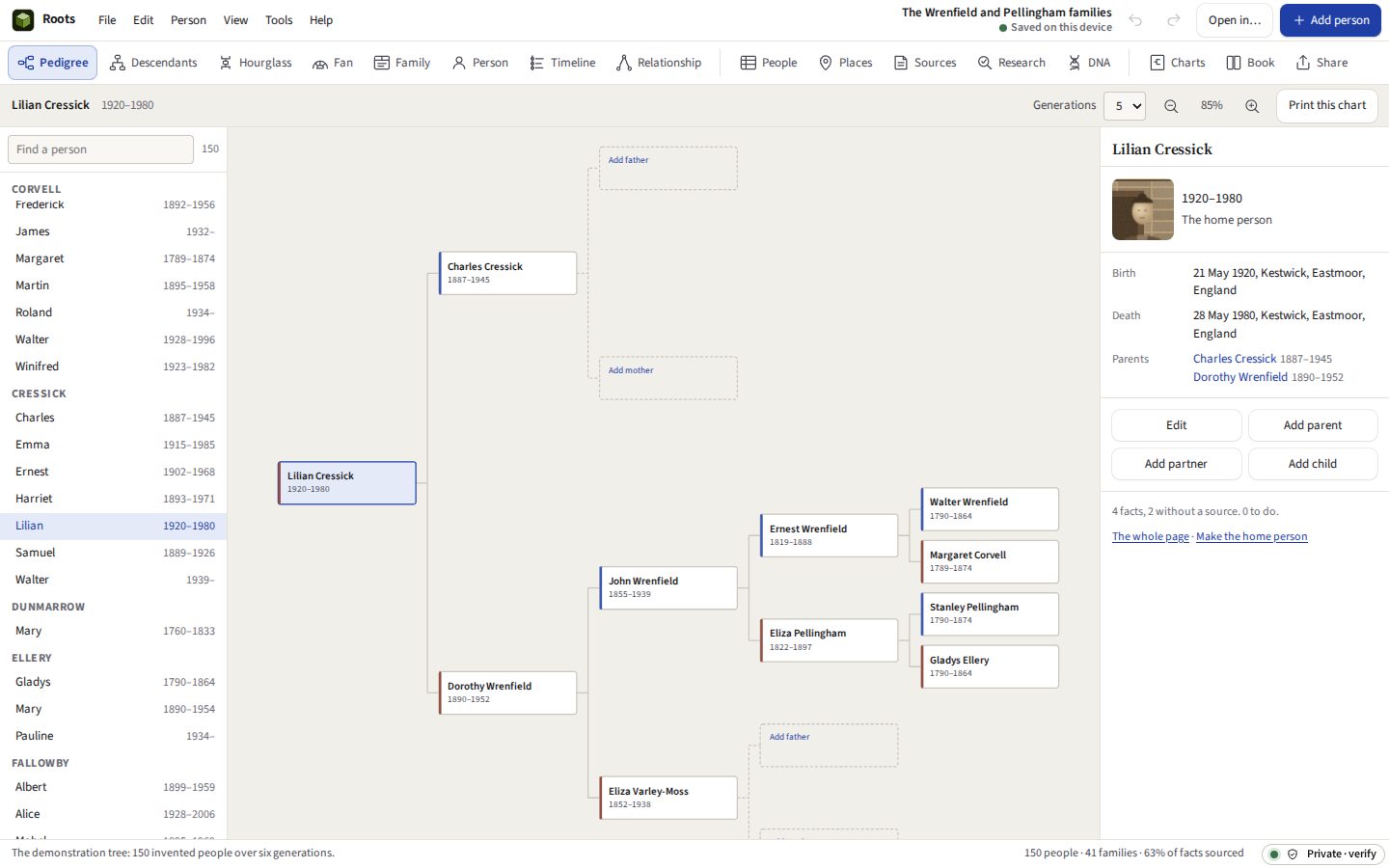Open the Person menu
This screenshot has width=1389, height=868.
coord(188,20)
